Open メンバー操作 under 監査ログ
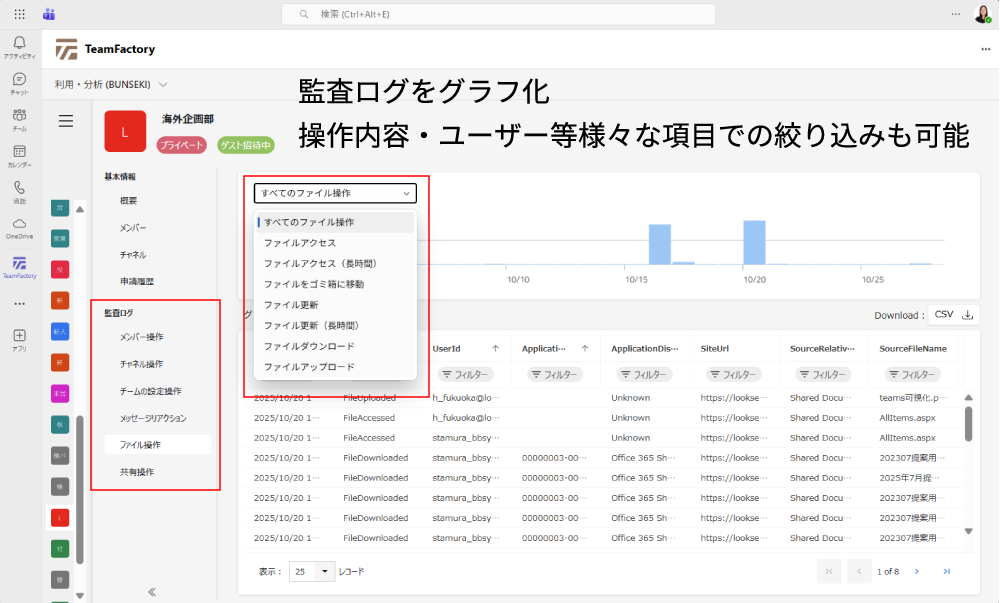1000x603 pixels. pos(141,337)
